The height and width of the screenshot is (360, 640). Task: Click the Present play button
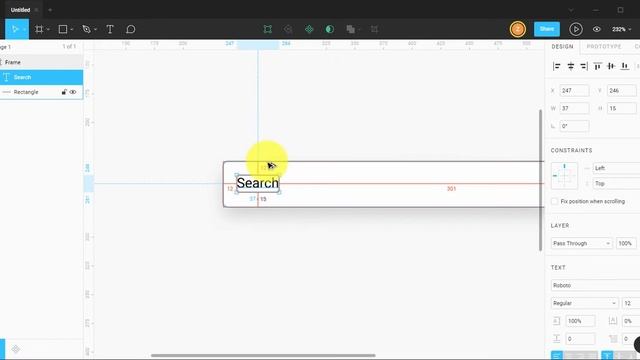[576, 29]
